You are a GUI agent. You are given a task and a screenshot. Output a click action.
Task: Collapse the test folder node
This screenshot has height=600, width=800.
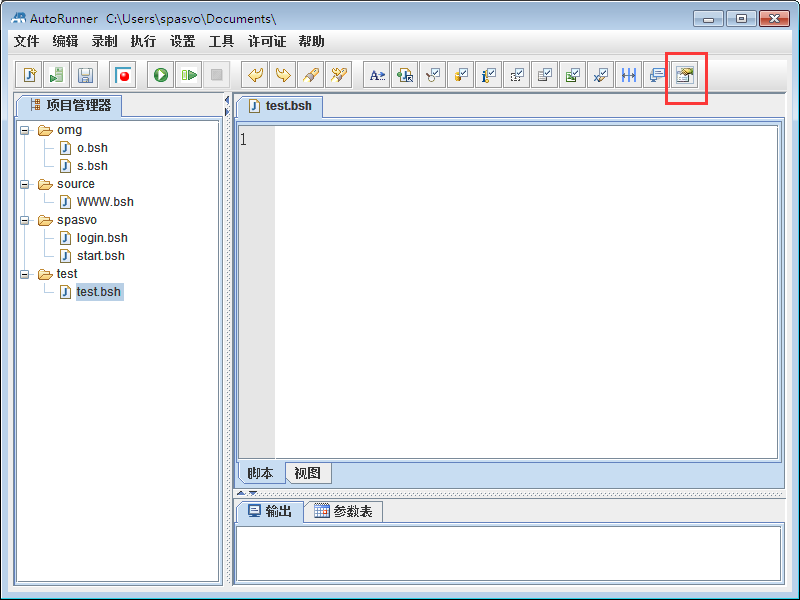[24, 274]
